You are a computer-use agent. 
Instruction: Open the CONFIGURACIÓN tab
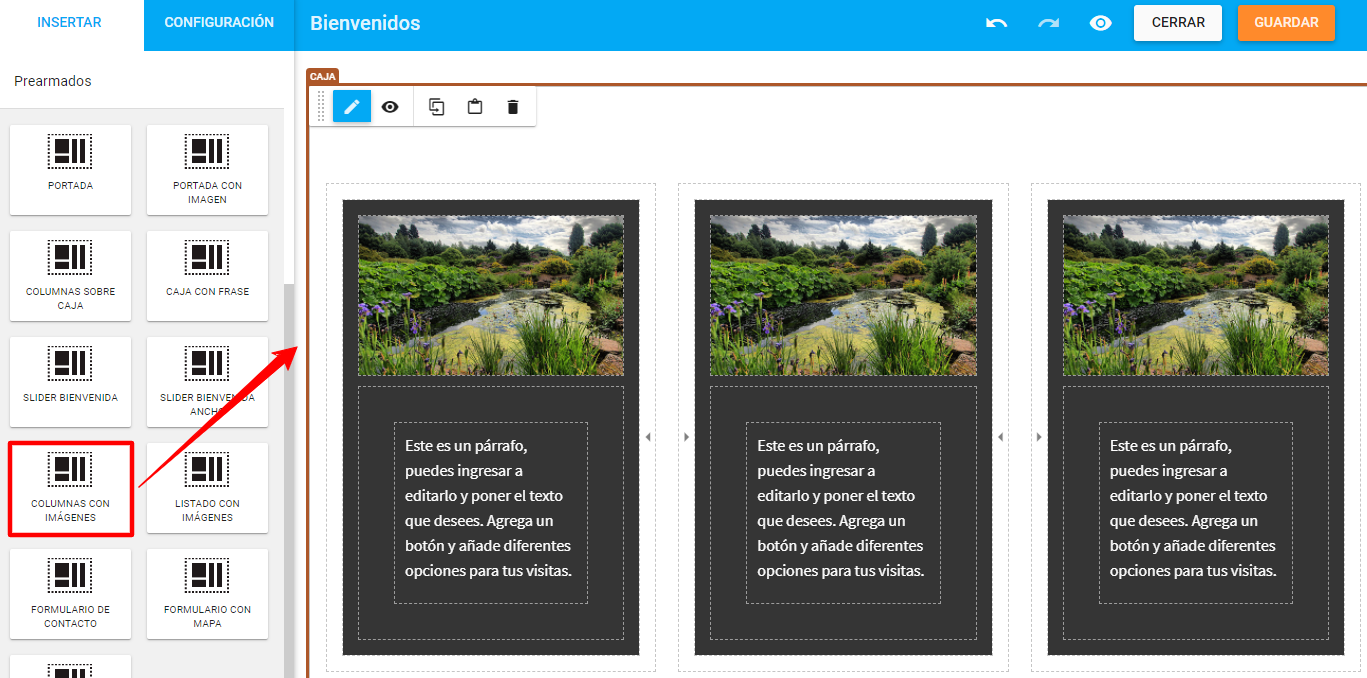[219, 23]
